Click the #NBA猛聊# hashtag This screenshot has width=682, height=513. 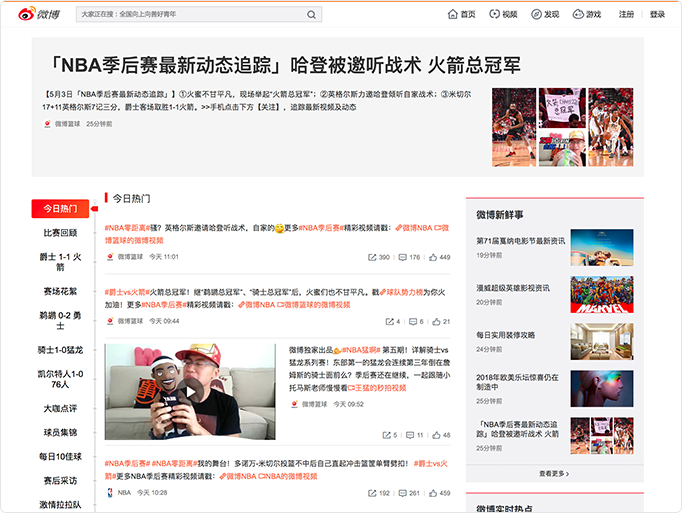[361, 350]
